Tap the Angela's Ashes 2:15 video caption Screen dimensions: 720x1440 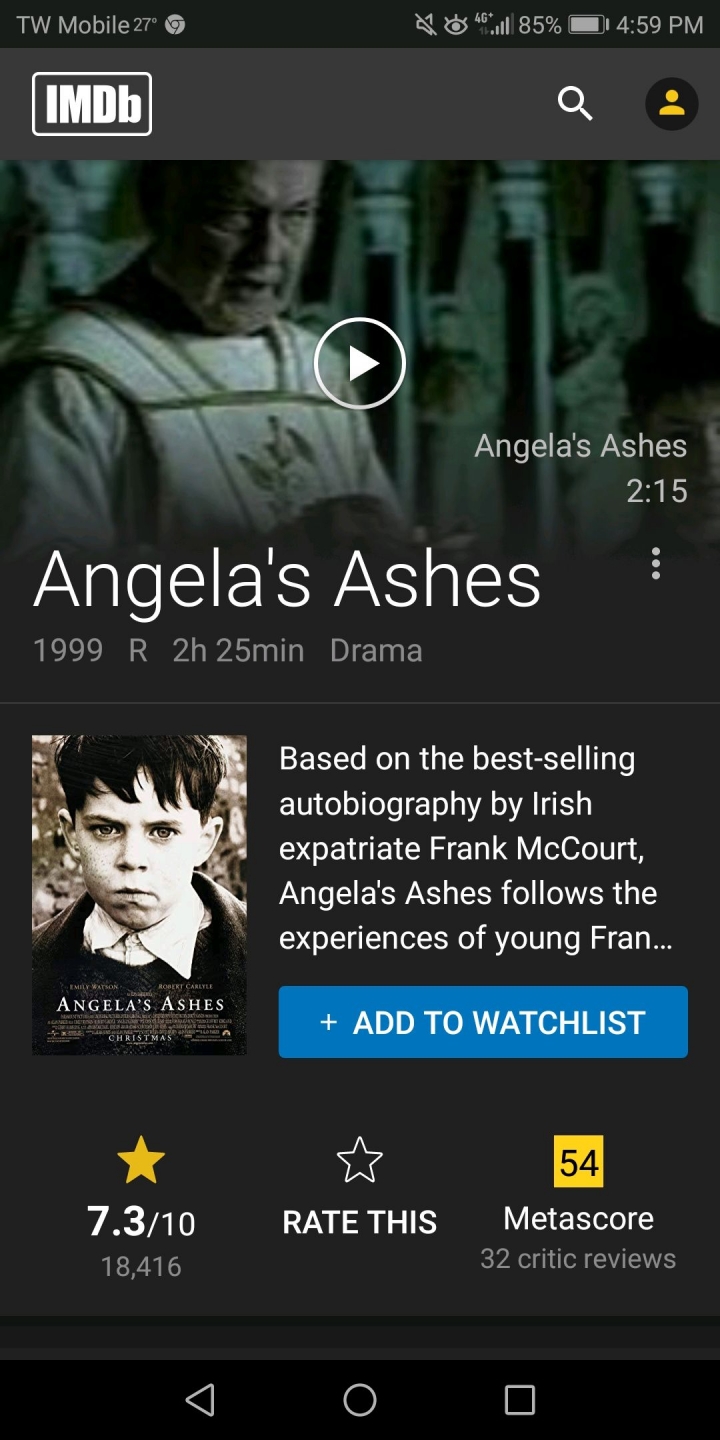[581, 468]
